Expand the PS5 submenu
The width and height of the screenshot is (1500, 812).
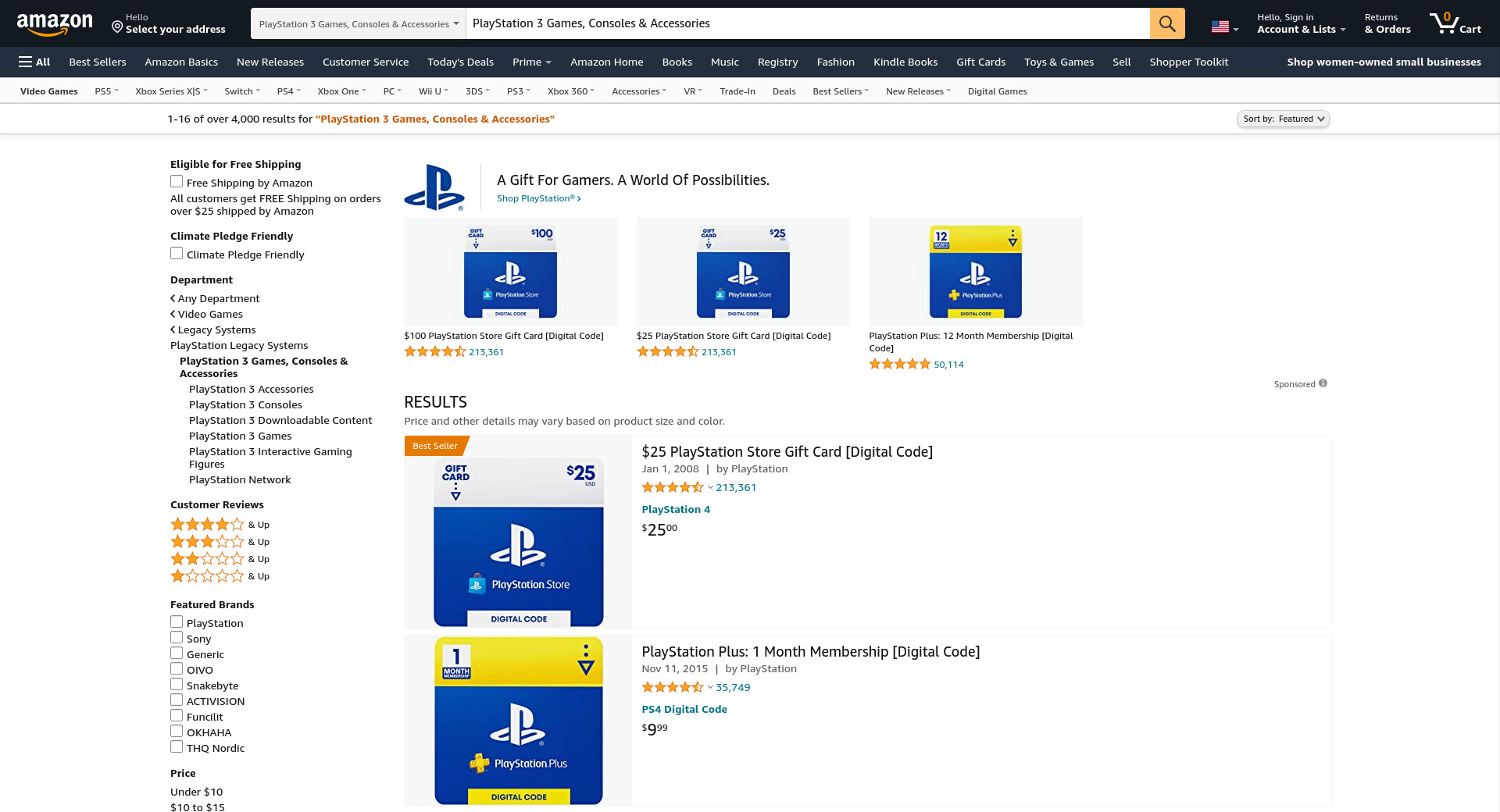106,91
